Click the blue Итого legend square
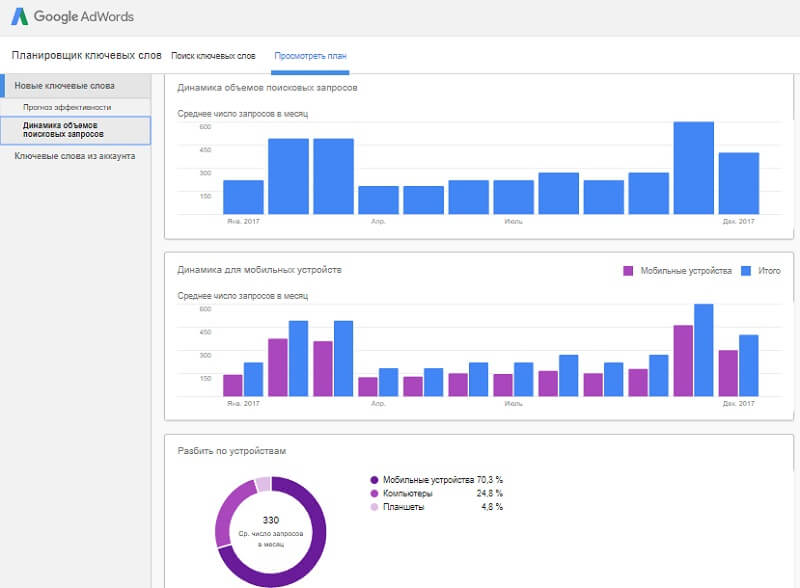The width and height of the screenshot is (800, 588). click(x=745, y=271)
